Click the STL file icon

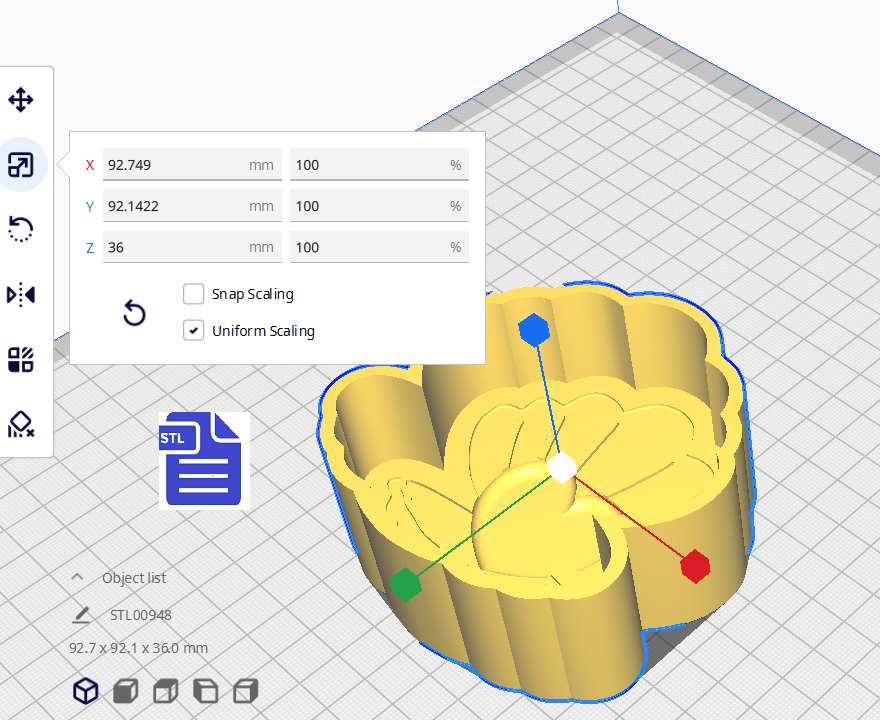pos(204,460)
